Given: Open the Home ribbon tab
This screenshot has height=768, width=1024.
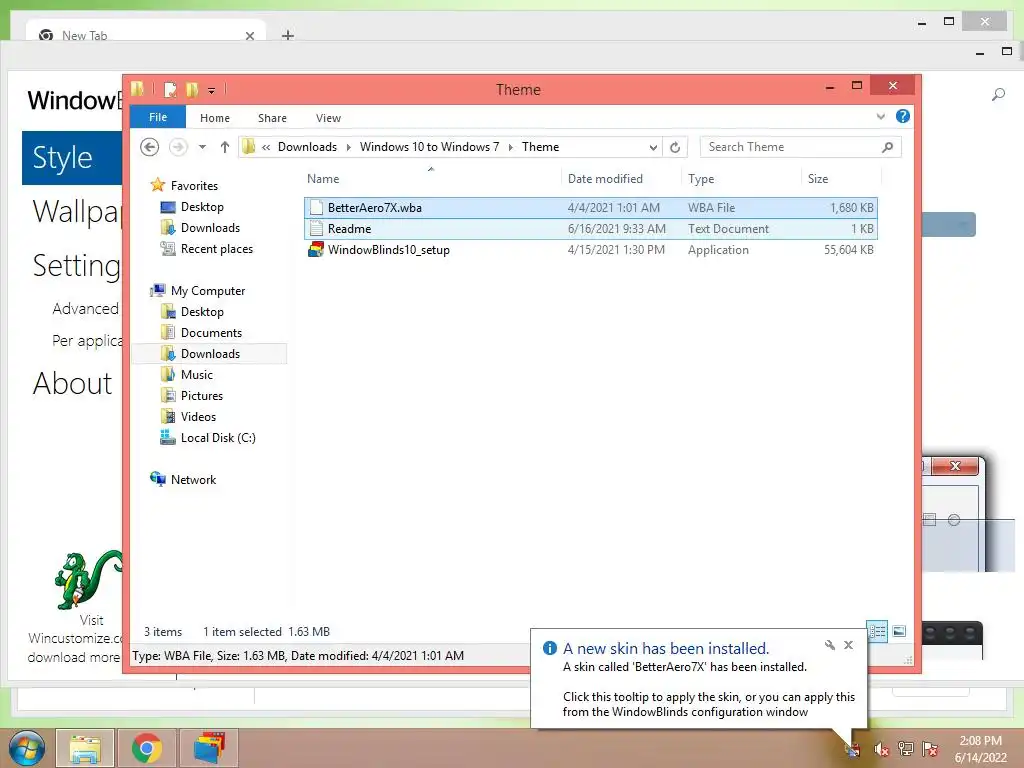Looking at the screenshot, I should [215, 118].
